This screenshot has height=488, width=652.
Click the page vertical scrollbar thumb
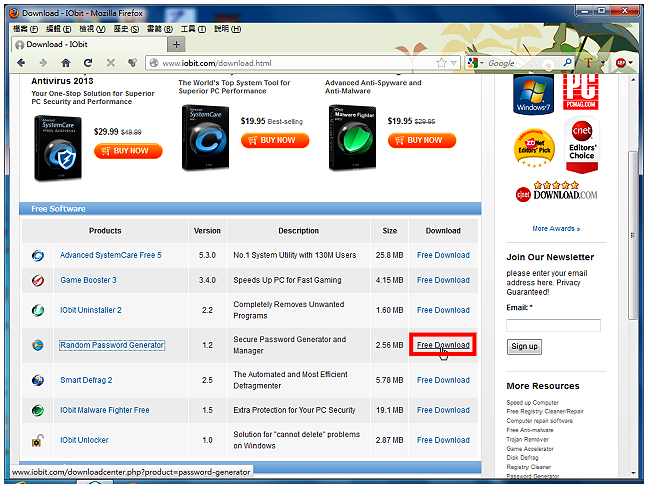click(x=633, y=235)
